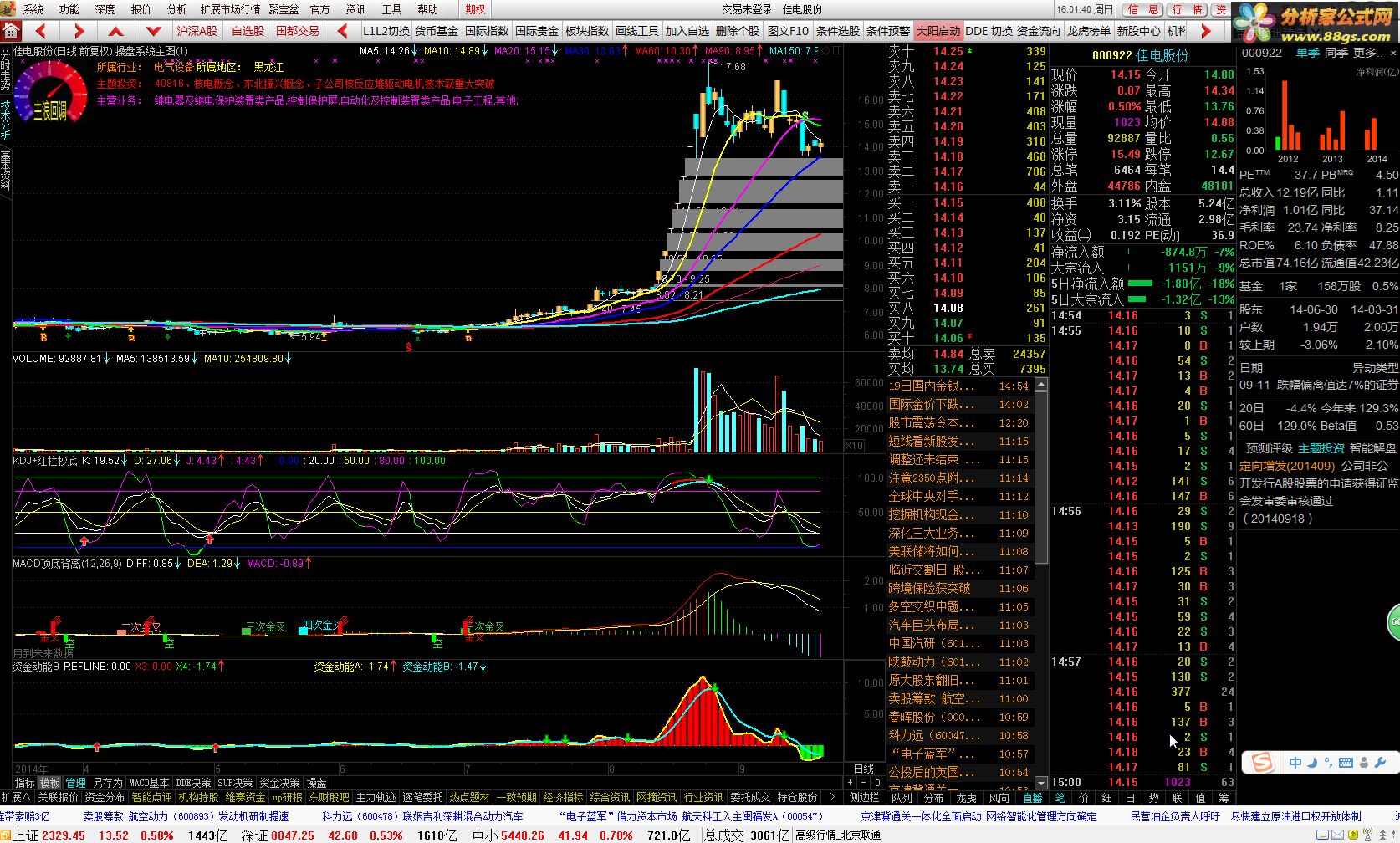The width and height of the screenshot is (1400, 843).
Task: Navigate back with the left red arrow
Action: pyautogui.click(x=43, y=31)
